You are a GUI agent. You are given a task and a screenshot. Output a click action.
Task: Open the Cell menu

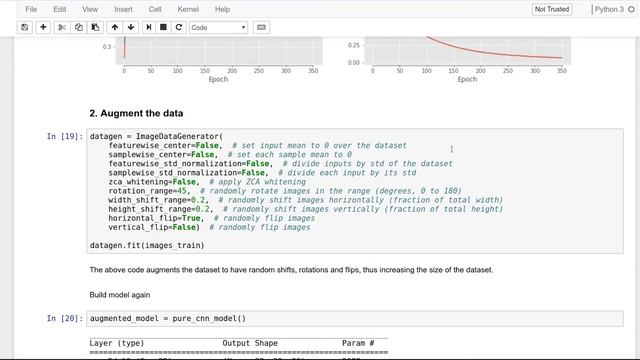pos(155,9)
